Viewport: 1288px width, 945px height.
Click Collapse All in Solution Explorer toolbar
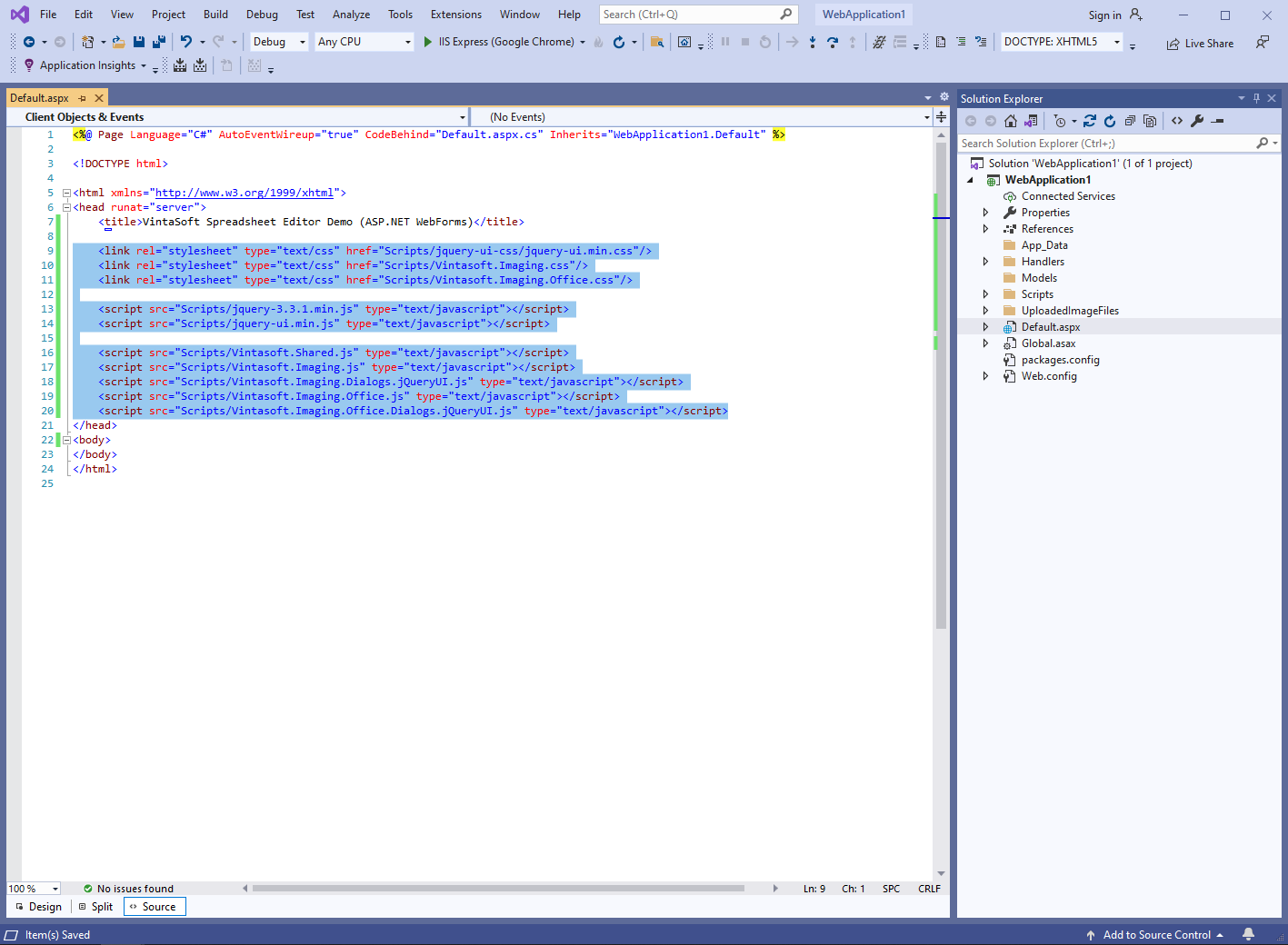[x=1130, y=121]
